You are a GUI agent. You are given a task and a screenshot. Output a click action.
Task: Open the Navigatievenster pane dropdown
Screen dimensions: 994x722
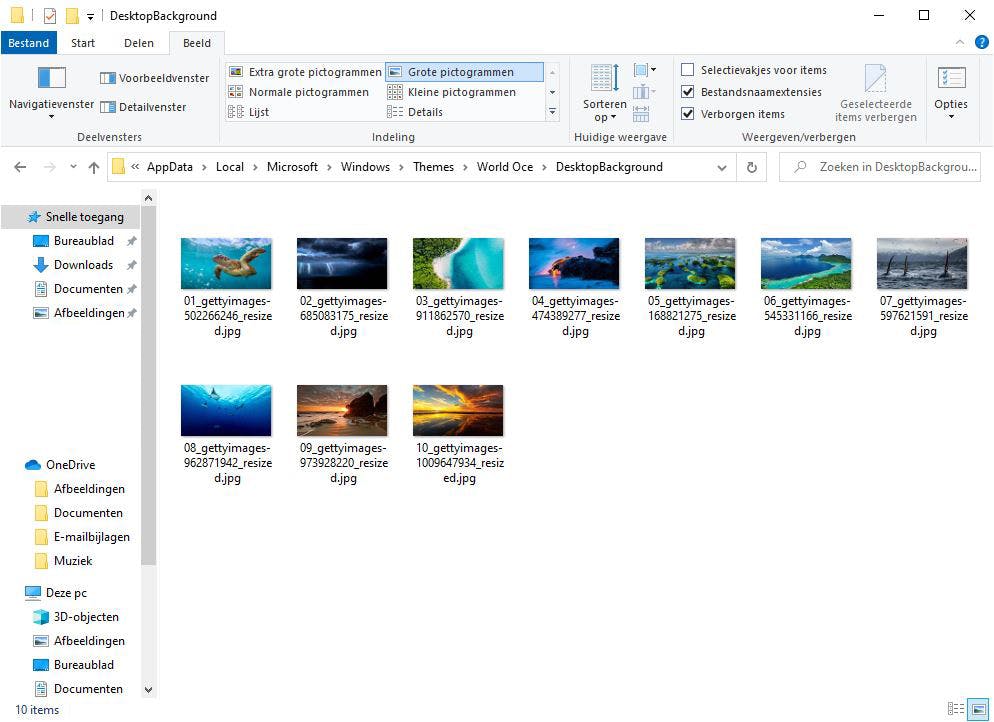tap(51, 93)
